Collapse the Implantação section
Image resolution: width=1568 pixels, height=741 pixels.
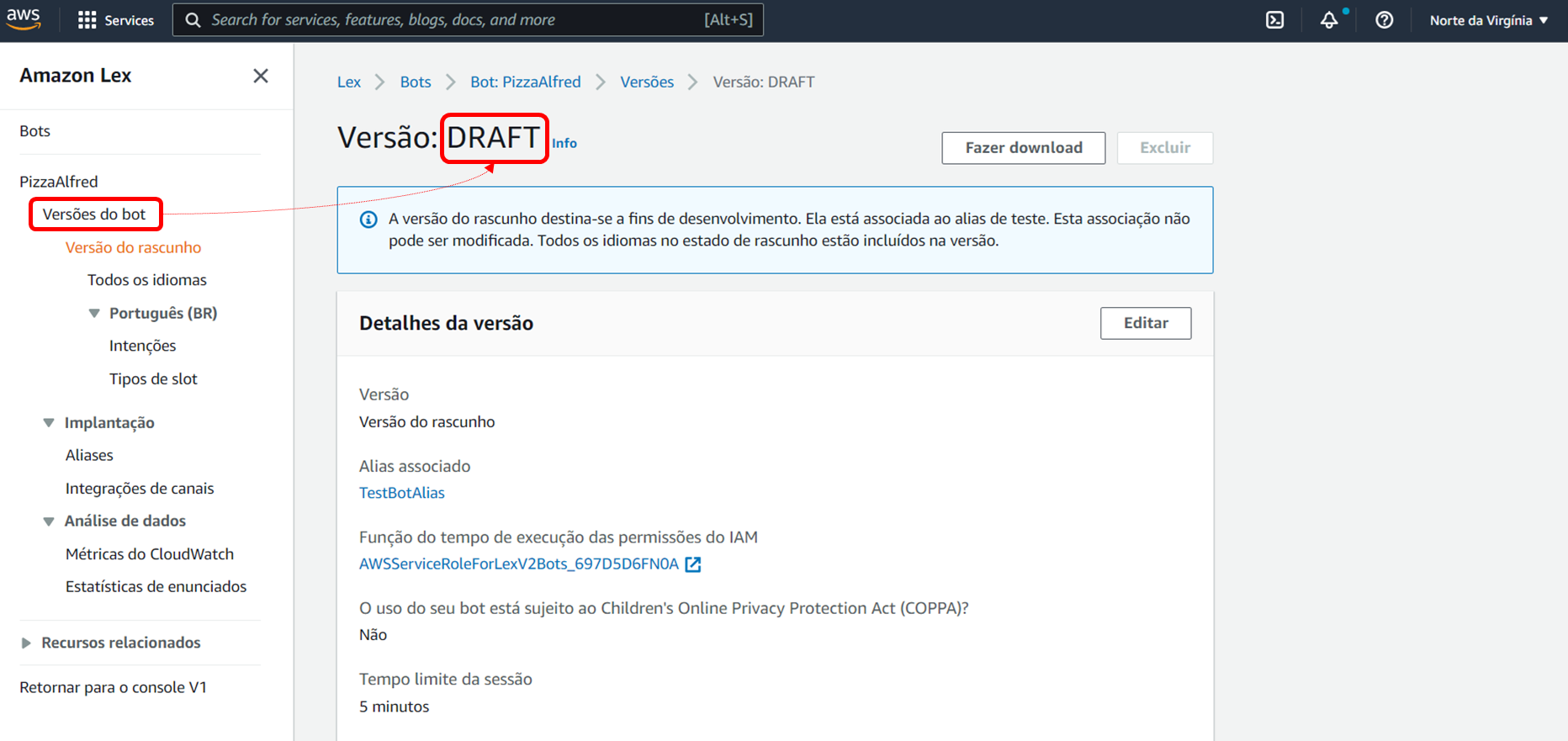point(49,422)
